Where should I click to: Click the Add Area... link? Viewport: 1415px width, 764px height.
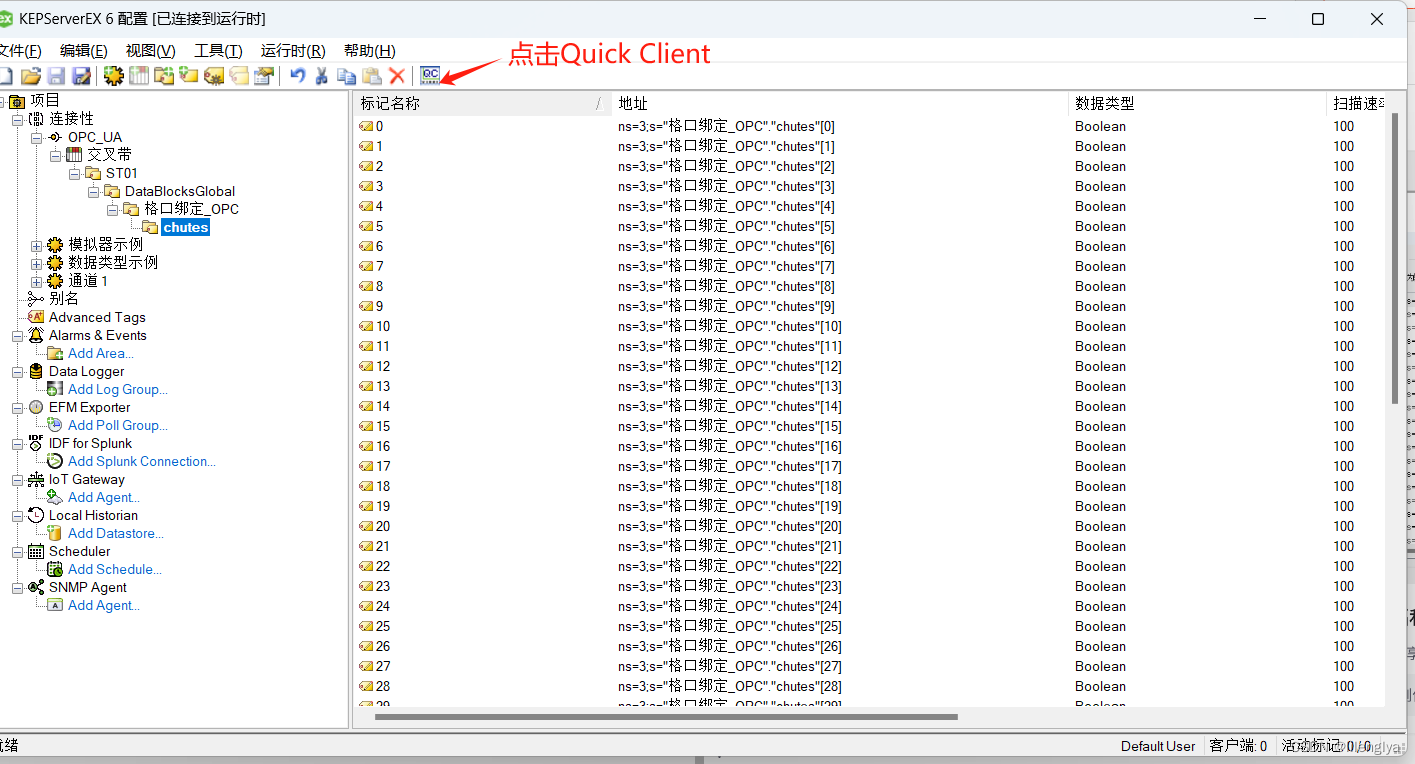point(100,353)
